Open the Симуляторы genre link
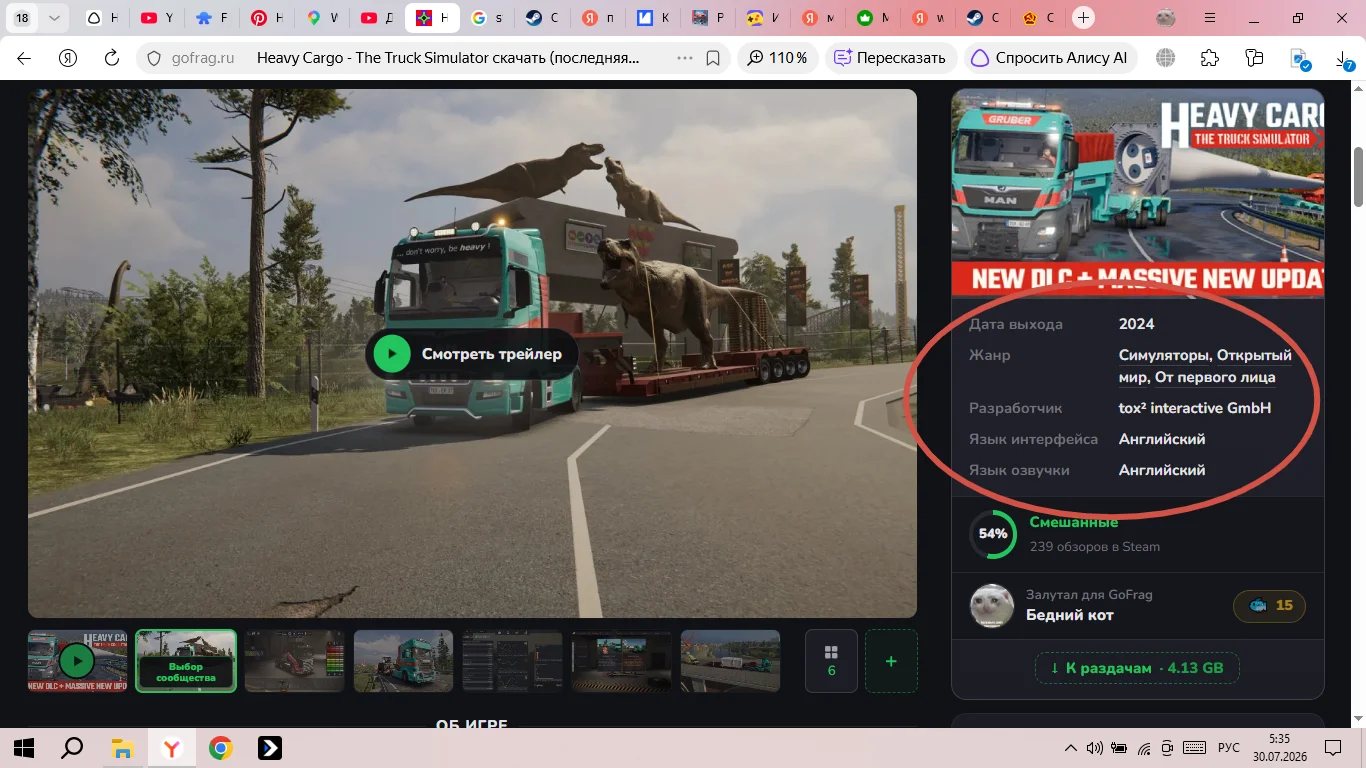Viewport: 1366px width, 768px height. tap(1165, 355)
